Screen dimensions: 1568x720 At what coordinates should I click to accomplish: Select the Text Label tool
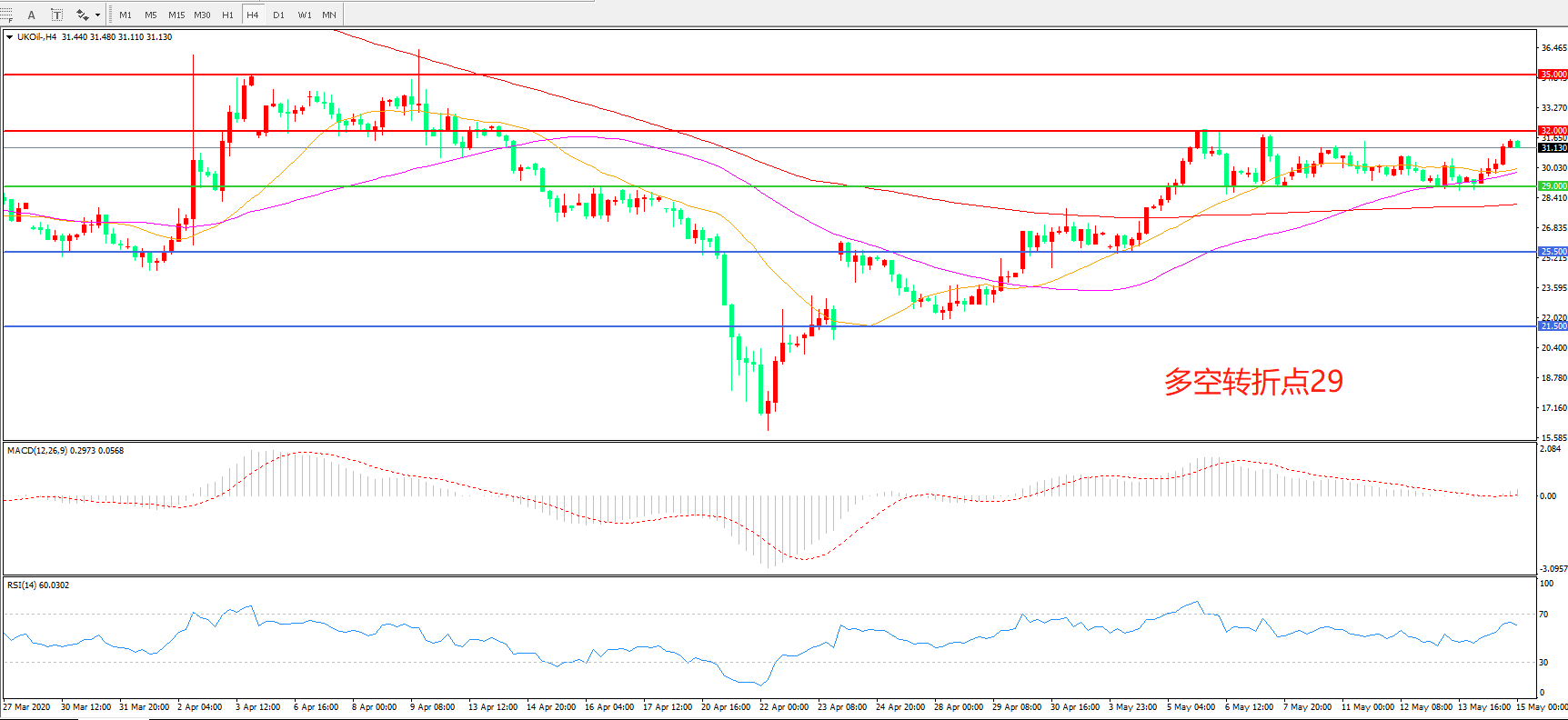pos(56,15)
